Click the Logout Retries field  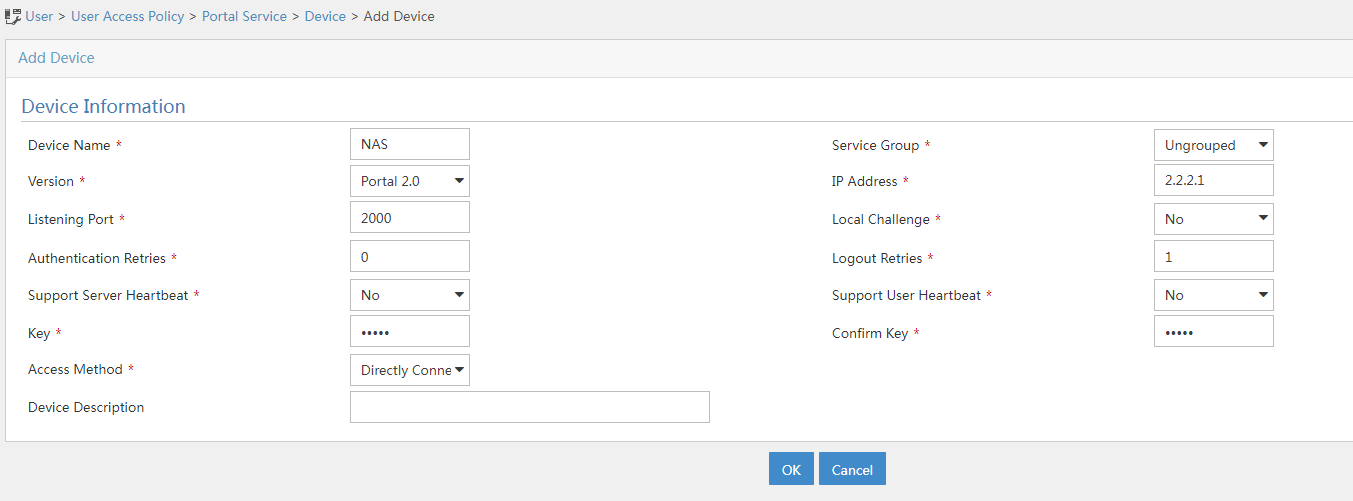click(x=1214, y=256)
